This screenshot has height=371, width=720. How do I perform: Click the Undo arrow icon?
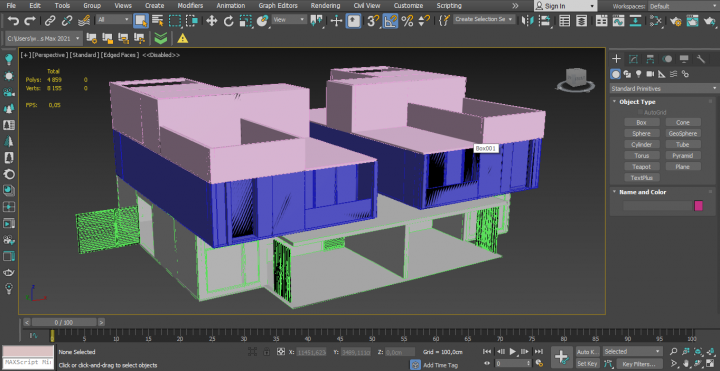coord(13,21)
